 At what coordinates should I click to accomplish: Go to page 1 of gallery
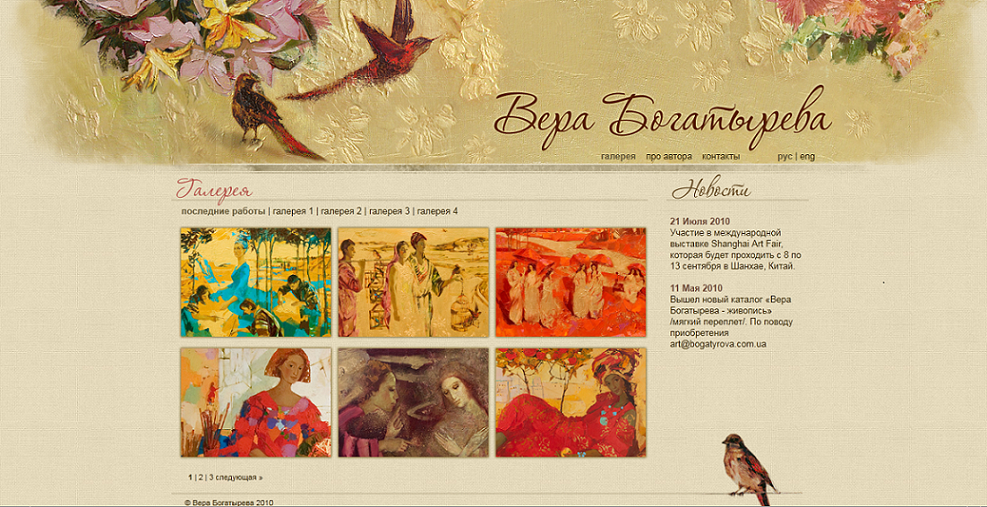click(191, 477)
